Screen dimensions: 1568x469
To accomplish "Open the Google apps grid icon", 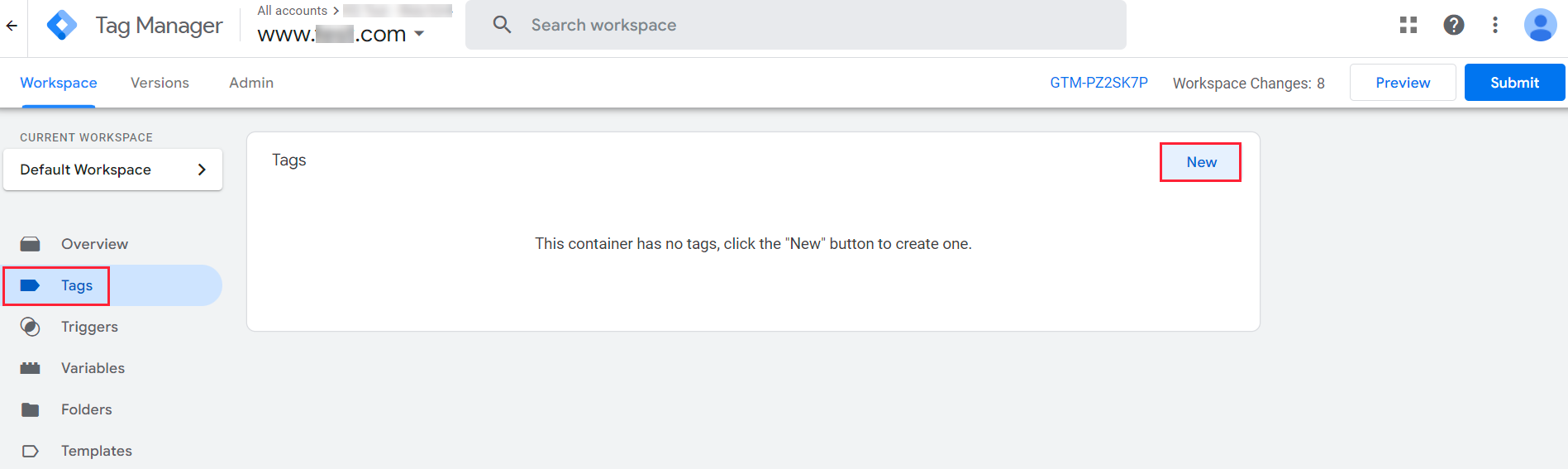I will (x=1408, y=26).
